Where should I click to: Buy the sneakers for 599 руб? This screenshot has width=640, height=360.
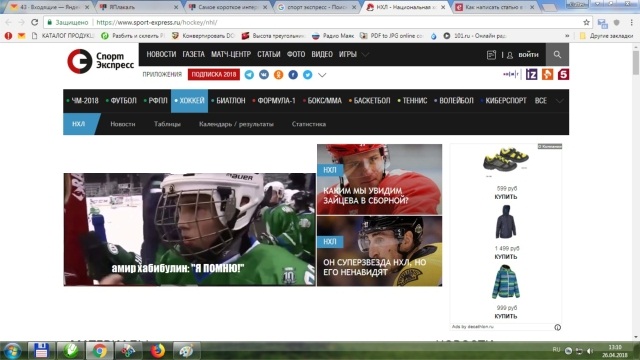point(506,197)
